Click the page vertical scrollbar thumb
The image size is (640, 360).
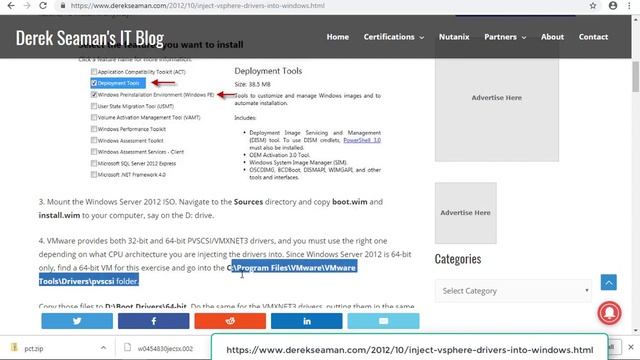pyautogui.click(x=636, y=77)
